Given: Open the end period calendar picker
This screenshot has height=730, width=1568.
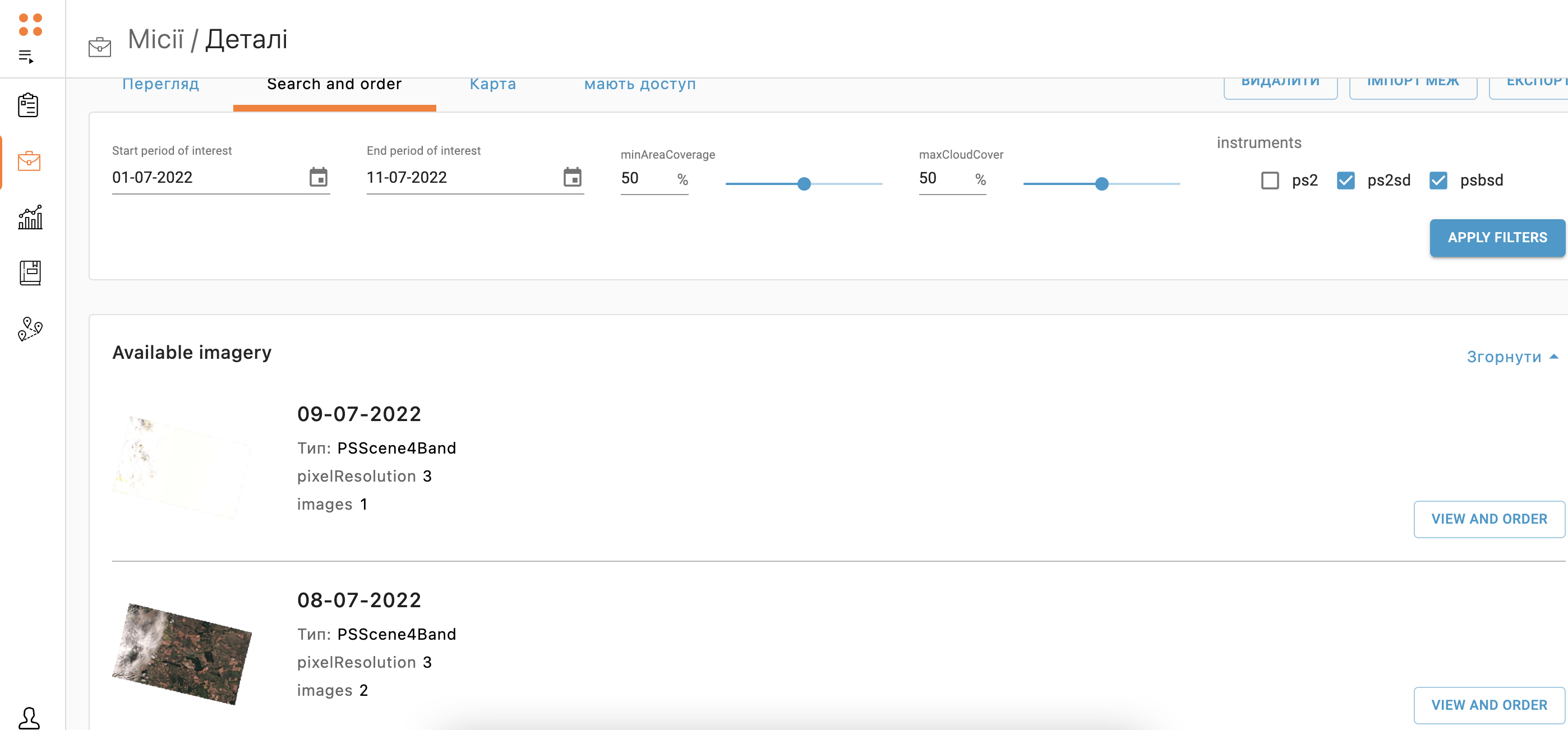Looking at the screenshot, I should (572, 177).
